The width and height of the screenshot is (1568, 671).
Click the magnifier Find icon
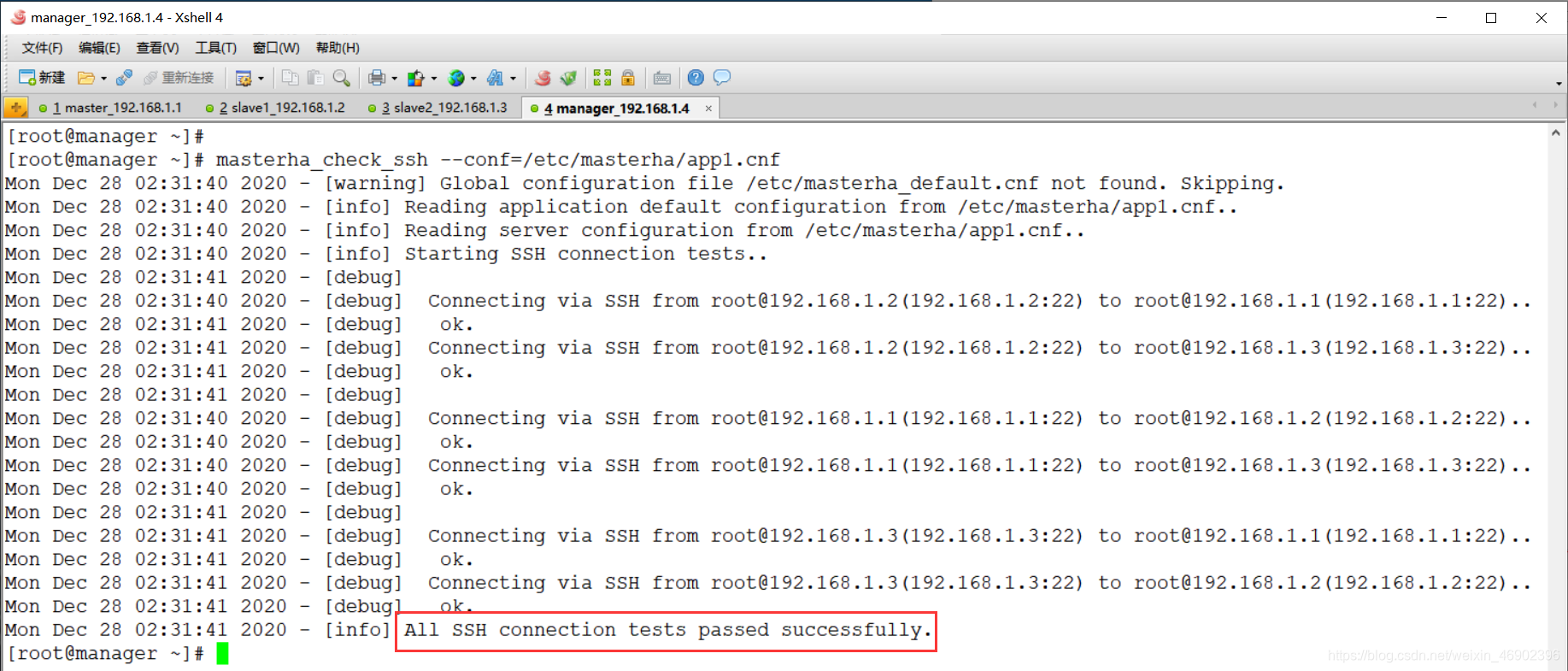tap(341, 78)
